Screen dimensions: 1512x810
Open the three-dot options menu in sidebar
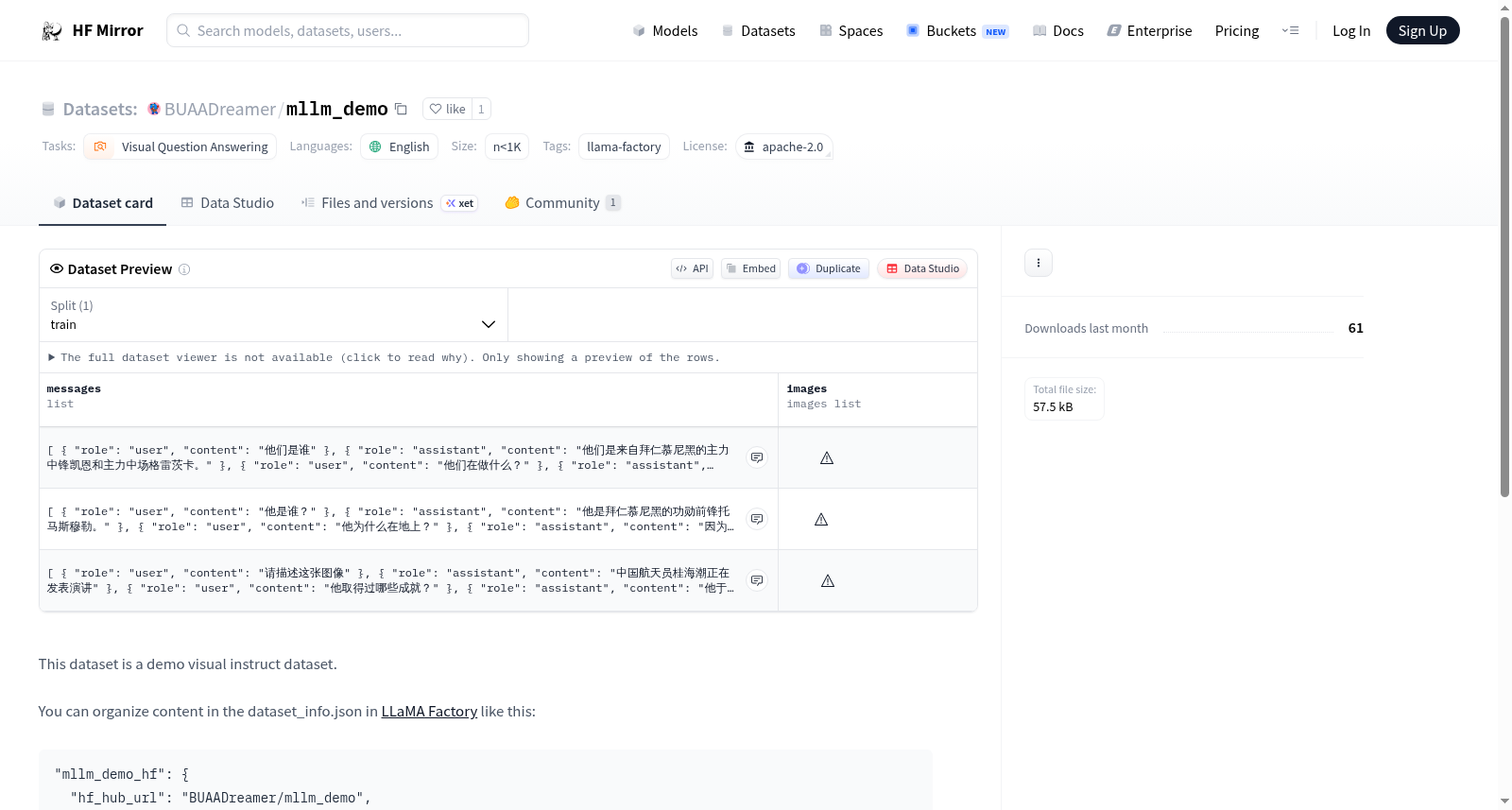tap(1039, 263)
